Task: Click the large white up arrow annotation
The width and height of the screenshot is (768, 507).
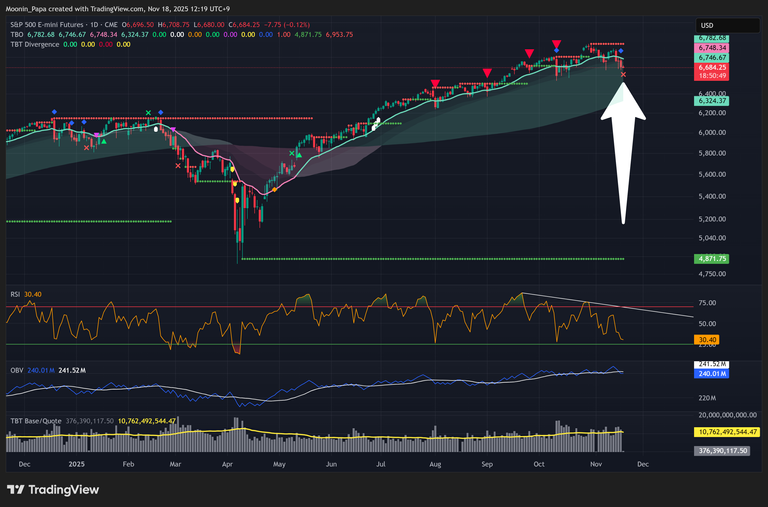Action: pos(622,150)
